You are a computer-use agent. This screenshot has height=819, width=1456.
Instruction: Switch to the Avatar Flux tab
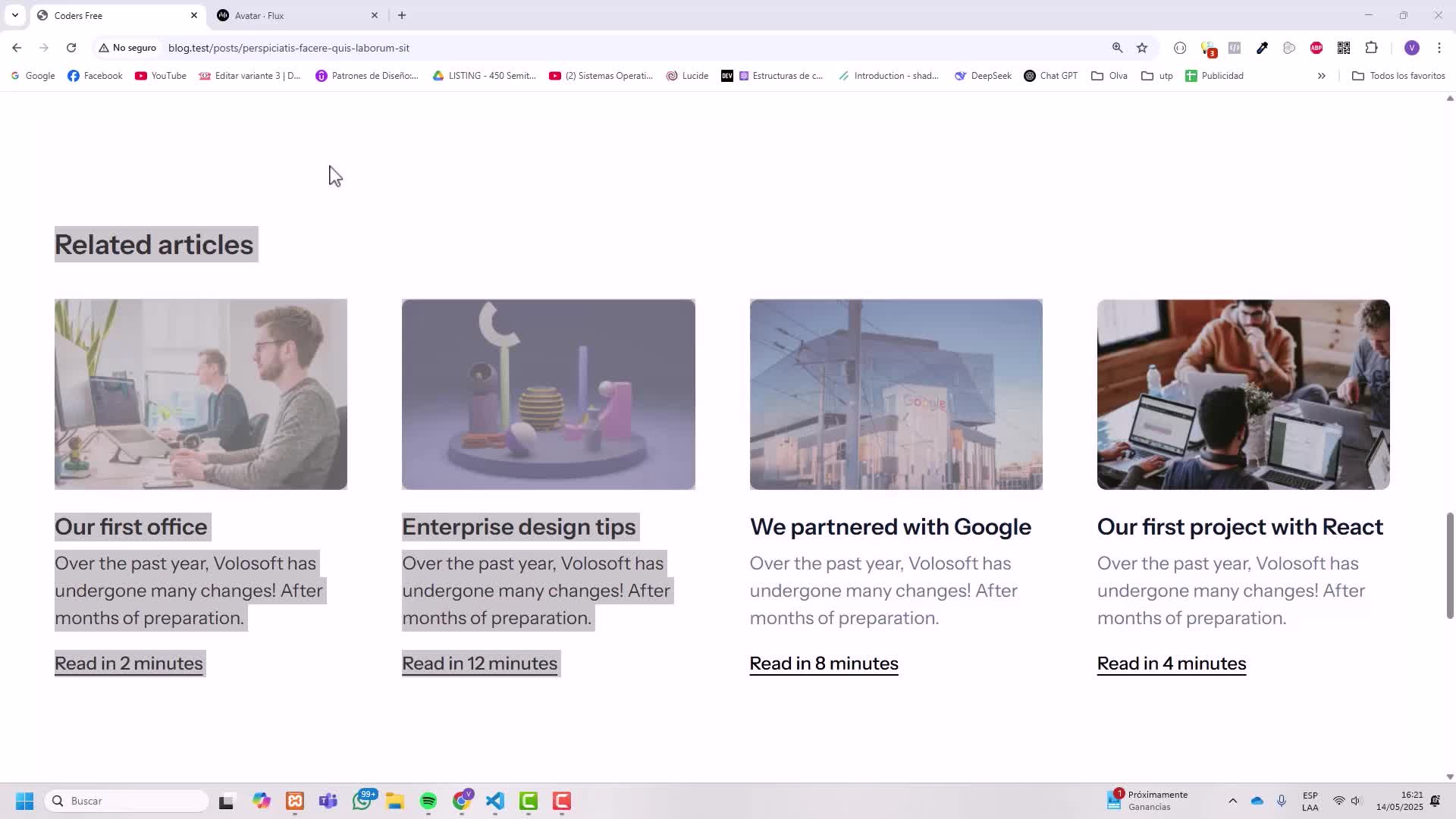296,15
